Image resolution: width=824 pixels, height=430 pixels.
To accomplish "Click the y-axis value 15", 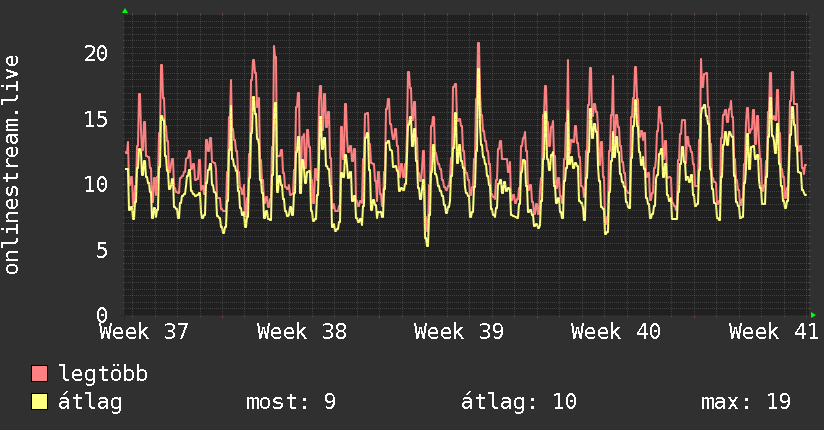I will [x=96, y=119].
